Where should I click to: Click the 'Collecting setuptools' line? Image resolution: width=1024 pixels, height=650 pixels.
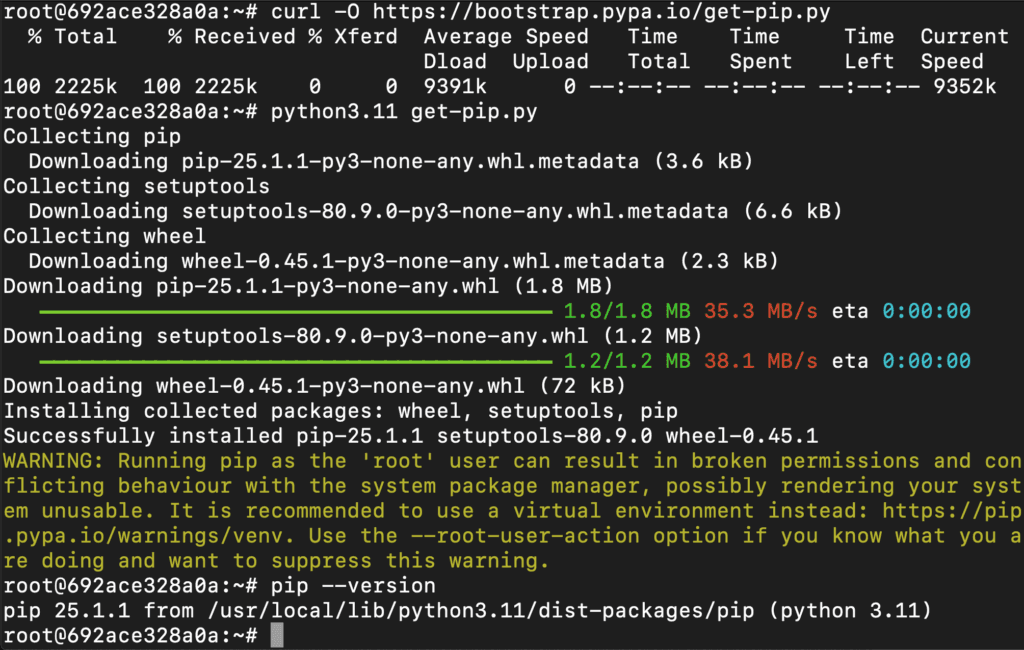(136, 187)
